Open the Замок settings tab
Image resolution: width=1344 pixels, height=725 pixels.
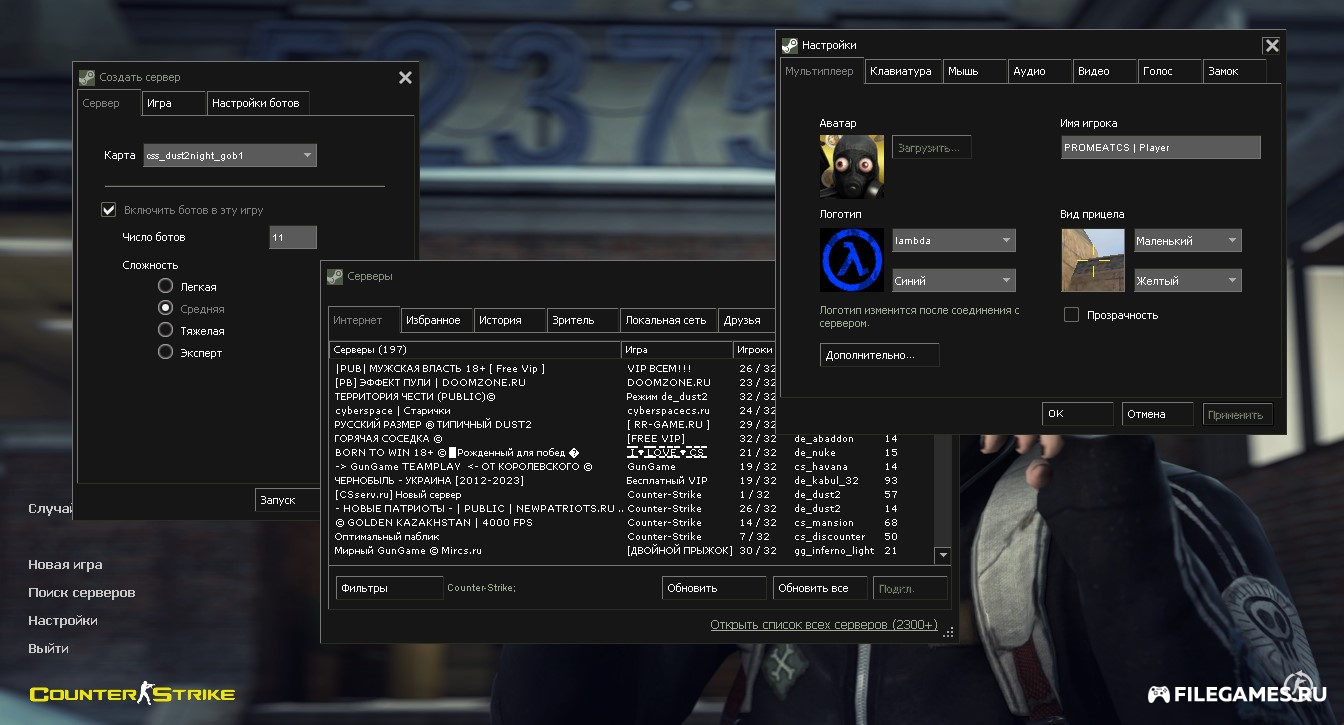[1235, 71]
